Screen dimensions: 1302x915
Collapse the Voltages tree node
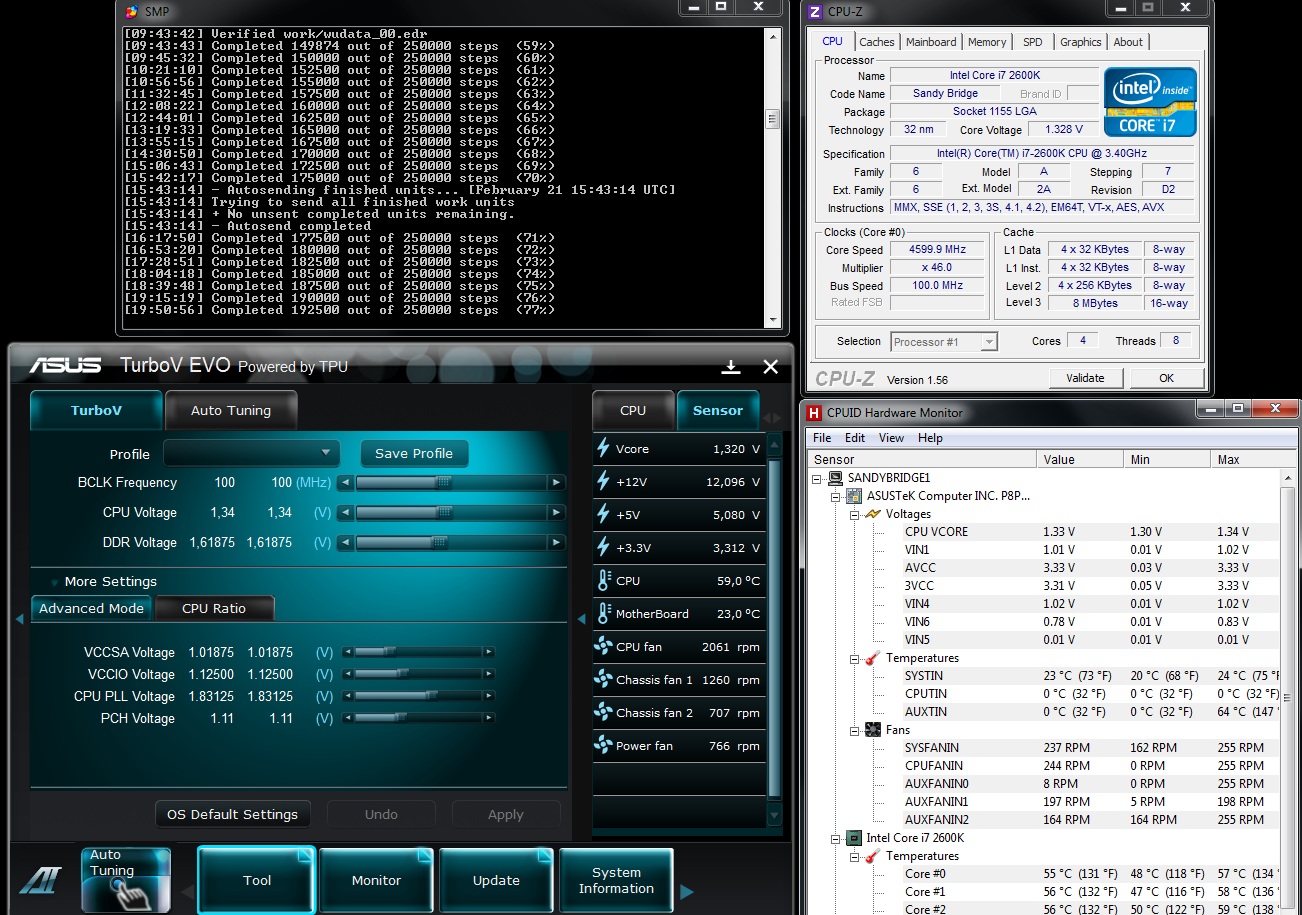coord(855,514)
